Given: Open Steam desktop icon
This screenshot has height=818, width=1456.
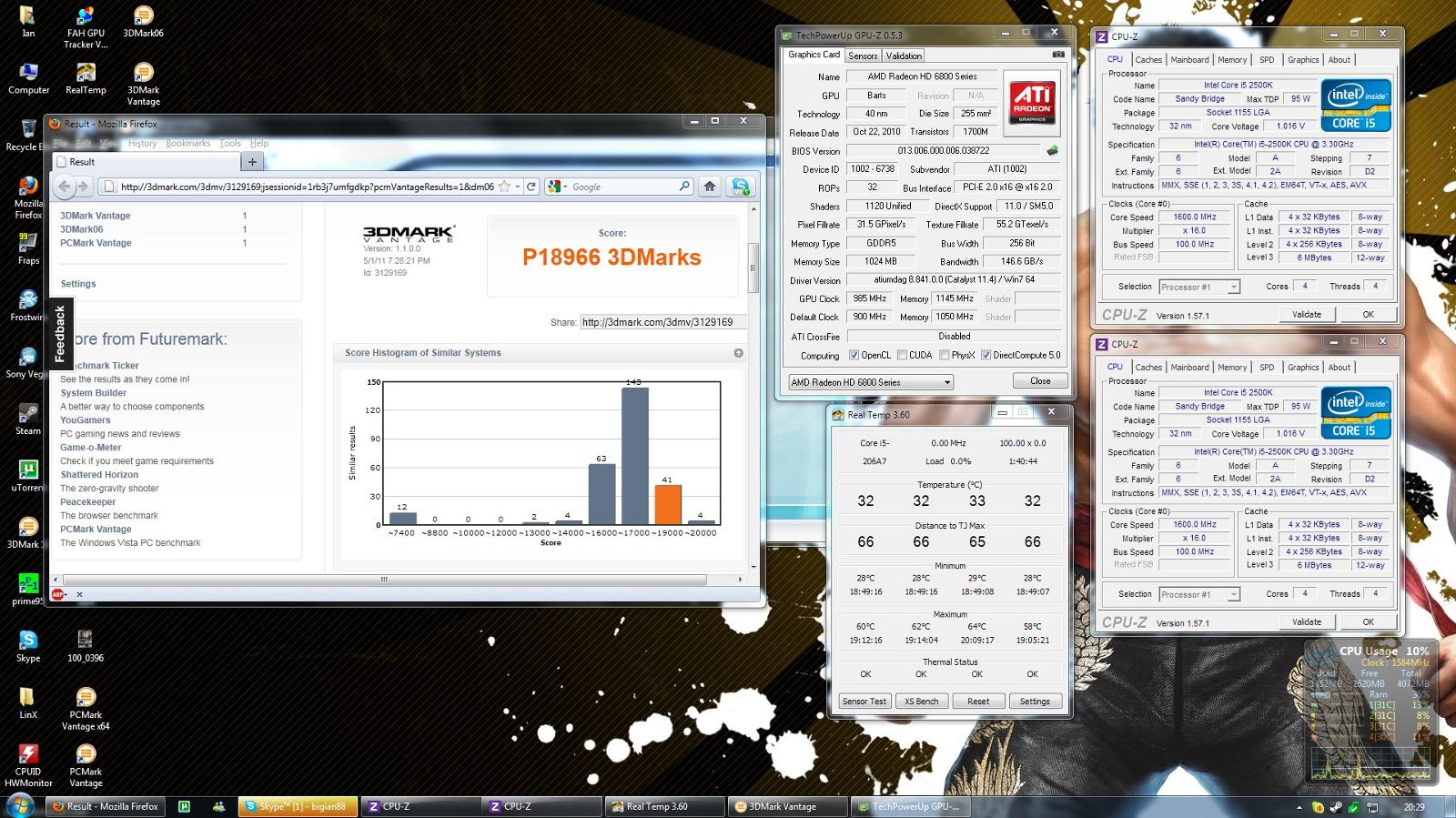Looking at the screenshot, I should pyautogui.click(x=28, y=419).
